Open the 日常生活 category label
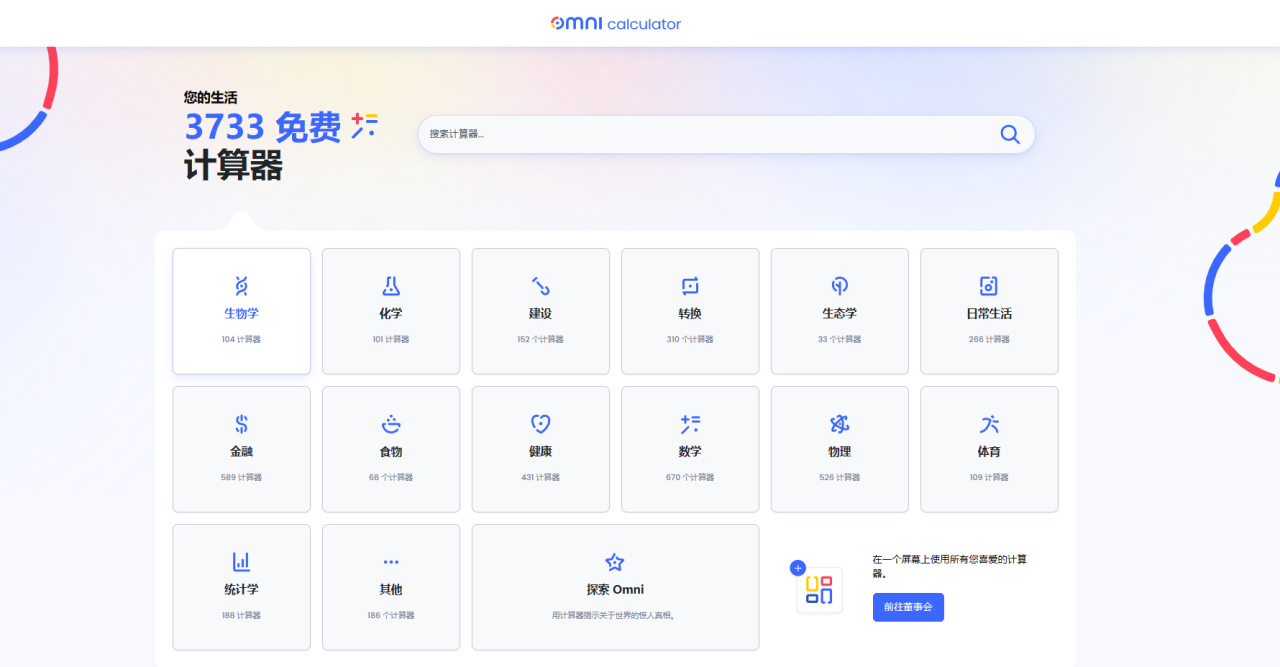This screenshot has height=667, width=1280. [x=989, y=313]
